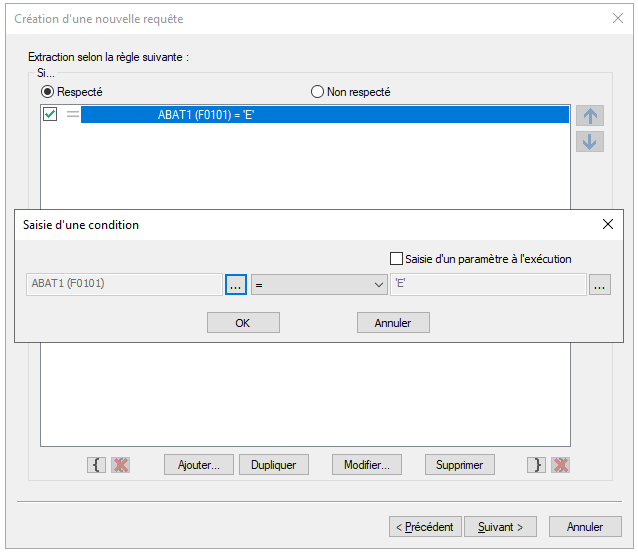This screenshot has height=552, width=638.
Task: Insert an opening brace bracket
Action: (96, 465)
